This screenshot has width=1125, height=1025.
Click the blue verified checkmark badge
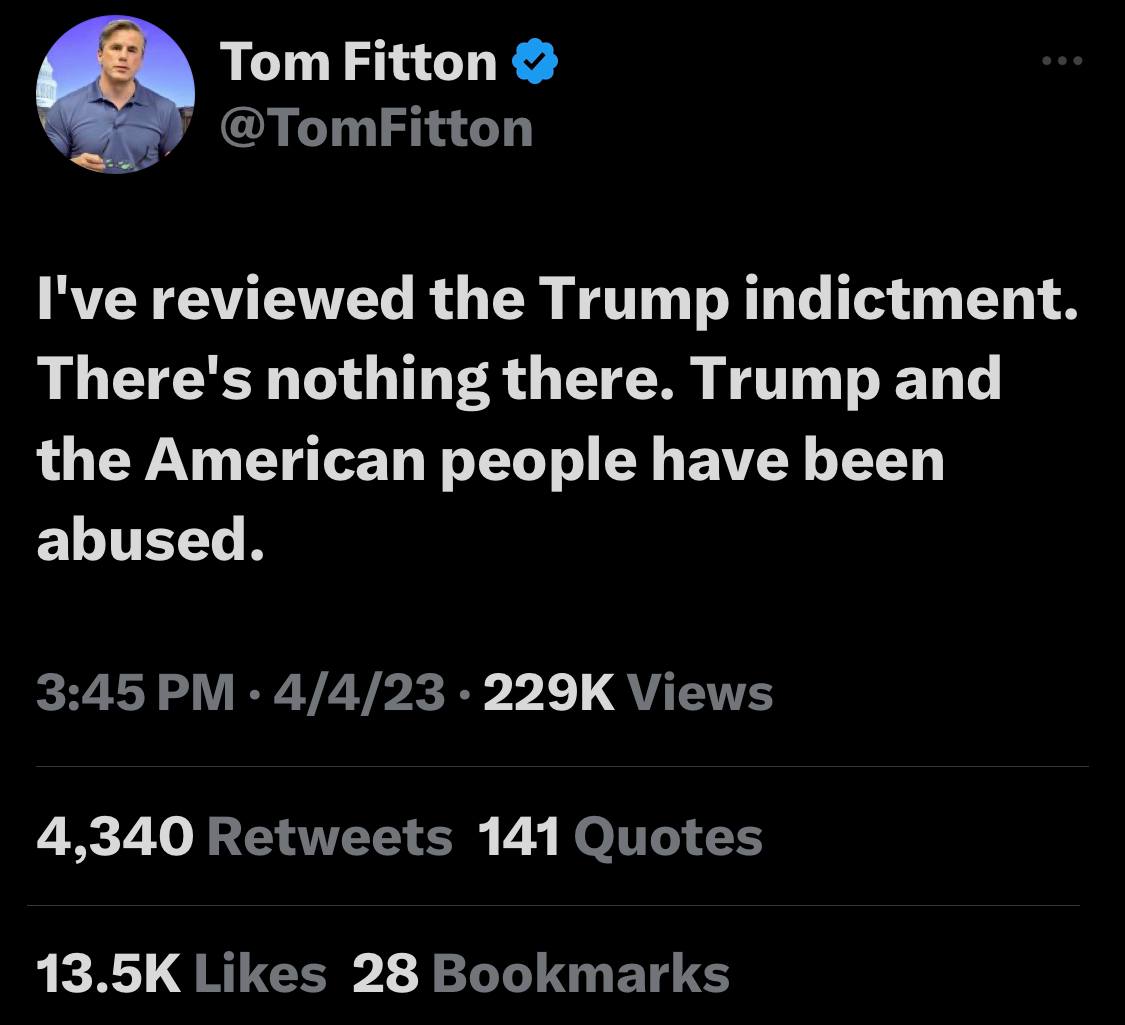535,64
